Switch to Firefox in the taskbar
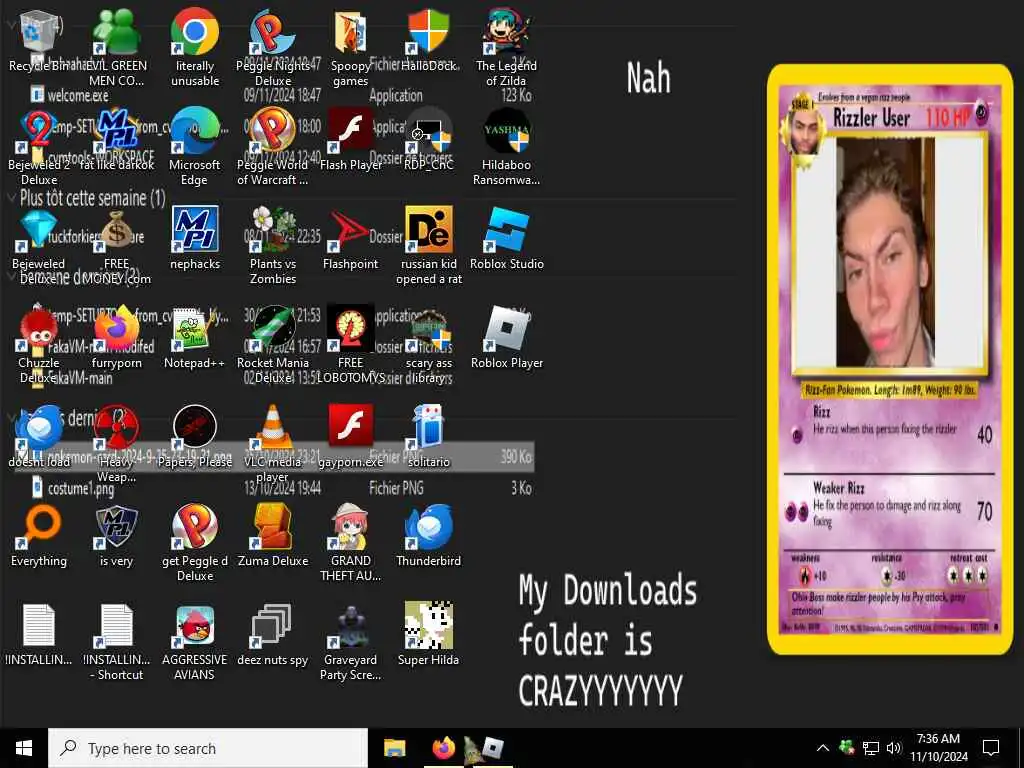 (443, 748)
